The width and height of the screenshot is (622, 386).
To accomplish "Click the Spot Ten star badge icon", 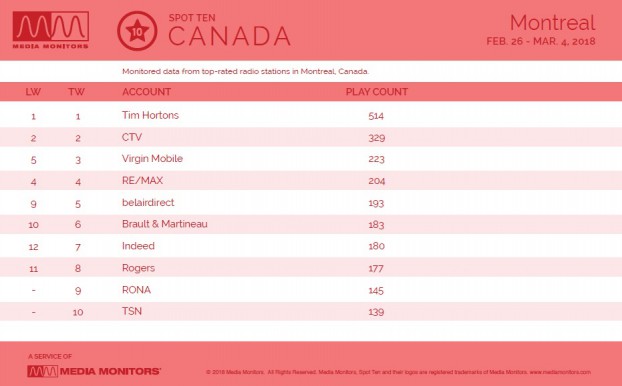I will click(137, 31).
